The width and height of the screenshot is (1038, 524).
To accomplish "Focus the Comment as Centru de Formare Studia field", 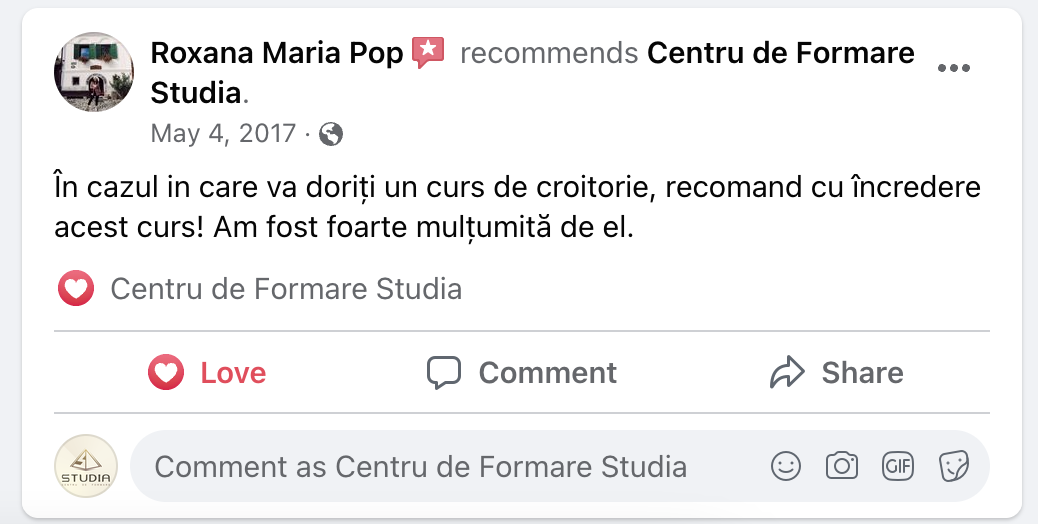I will (x=420, y=467).
